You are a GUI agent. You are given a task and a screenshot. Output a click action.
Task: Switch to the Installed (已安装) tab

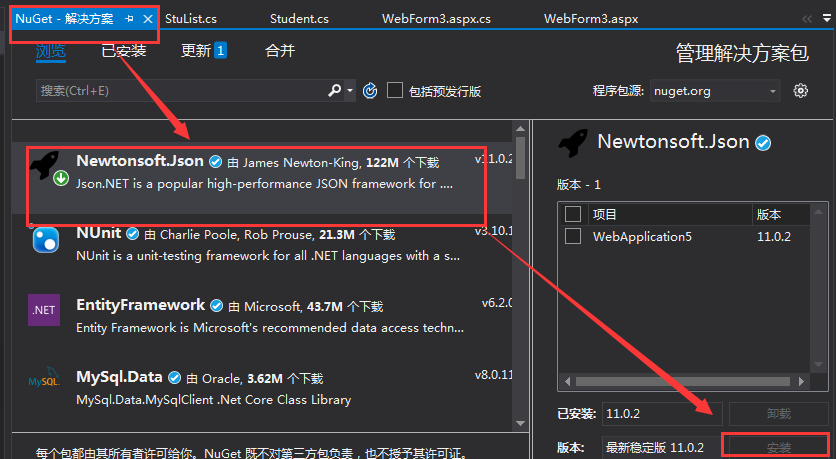124,51
